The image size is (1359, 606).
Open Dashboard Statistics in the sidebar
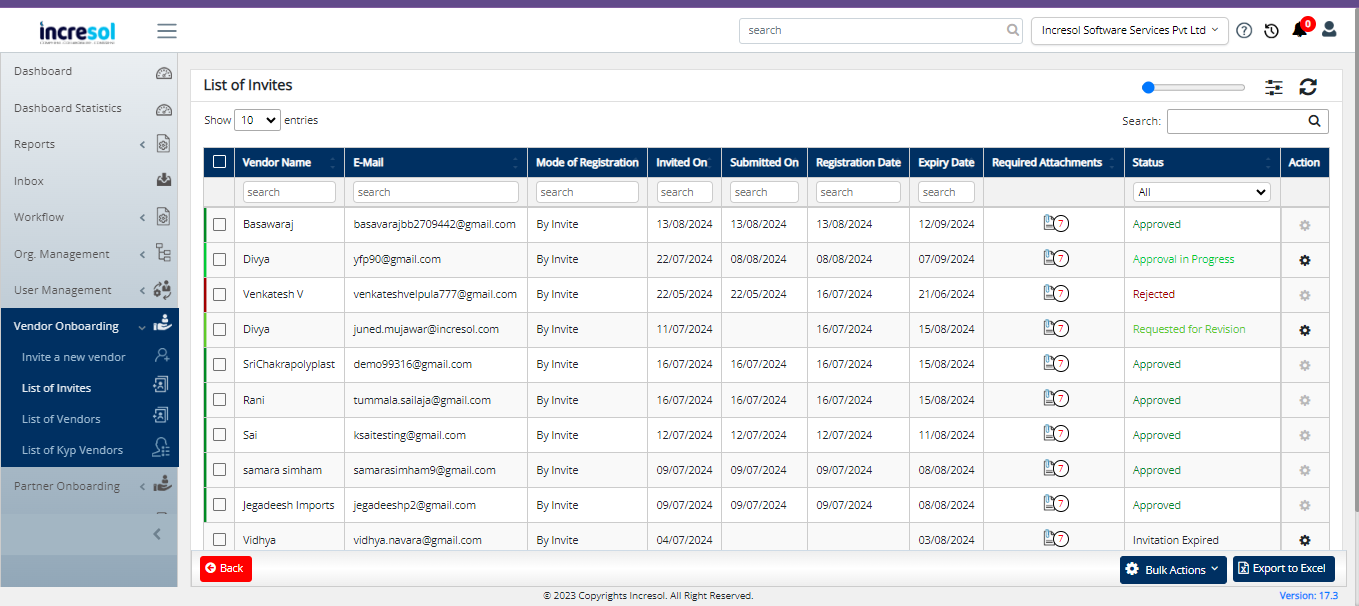[x=89, y=108]
